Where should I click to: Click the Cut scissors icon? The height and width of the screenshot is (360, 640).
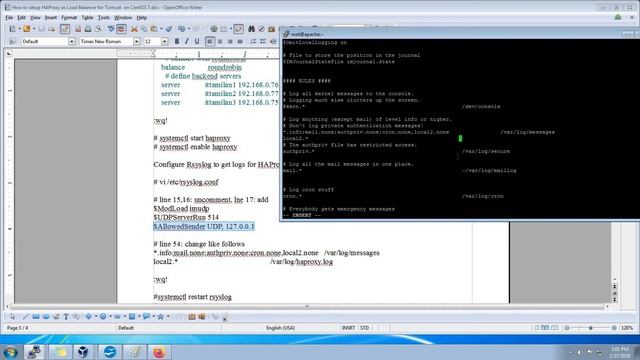[x=134, y=29]
